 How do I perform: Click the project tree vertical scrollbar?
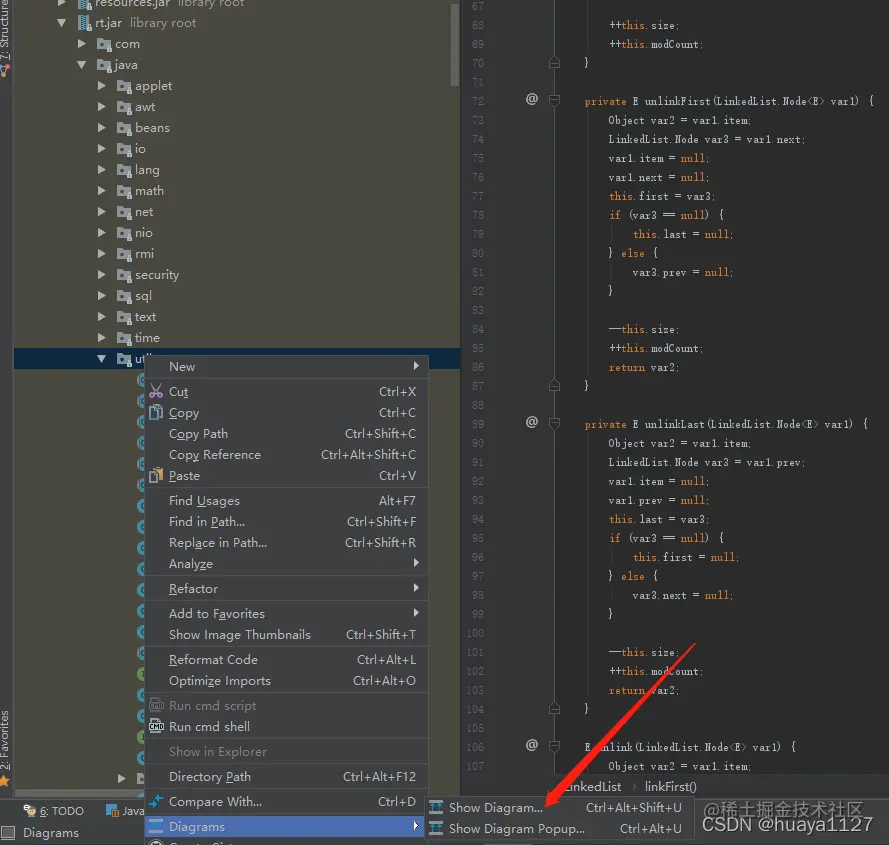455,45
